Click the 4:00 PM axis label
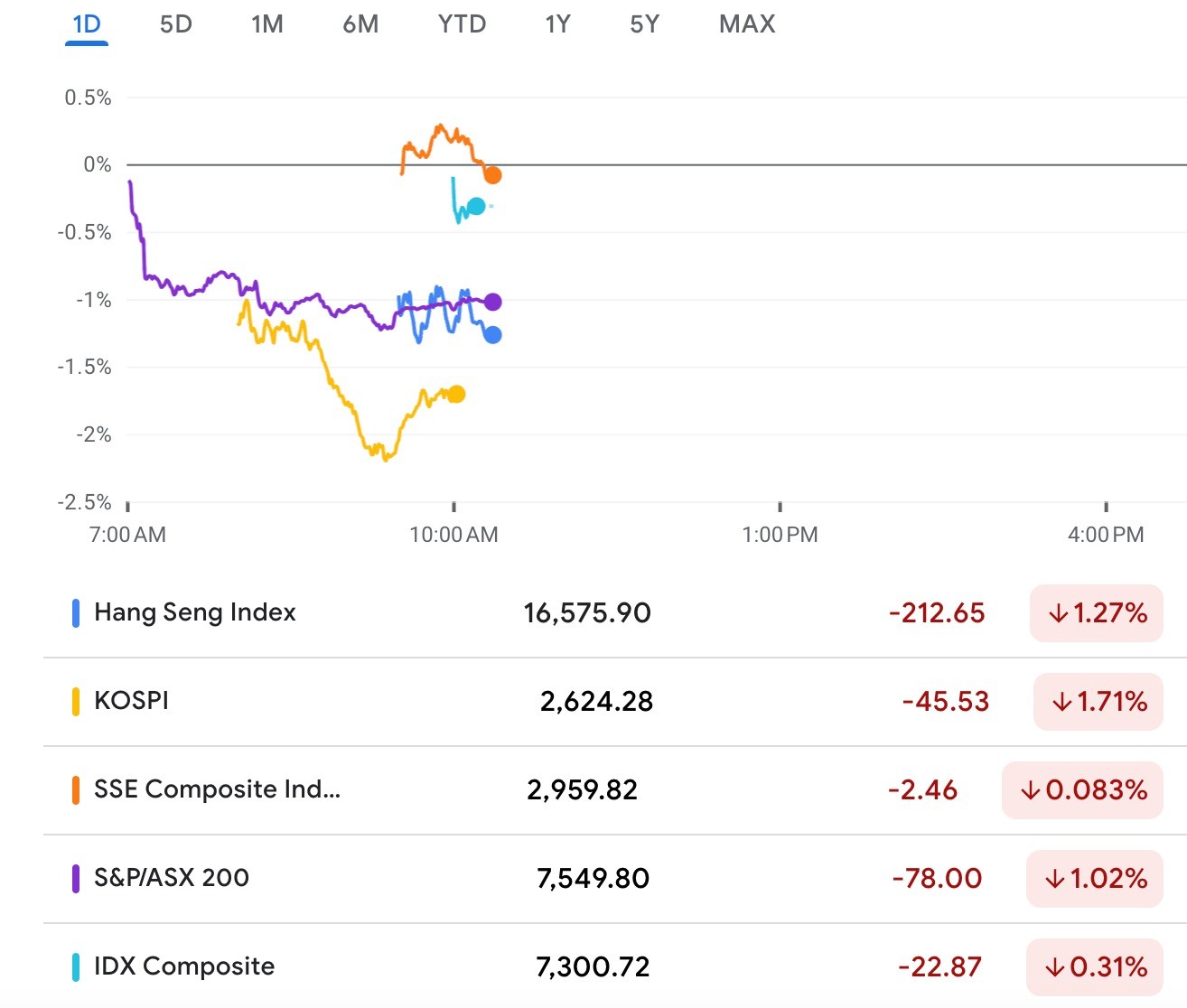 point(1106,535)
